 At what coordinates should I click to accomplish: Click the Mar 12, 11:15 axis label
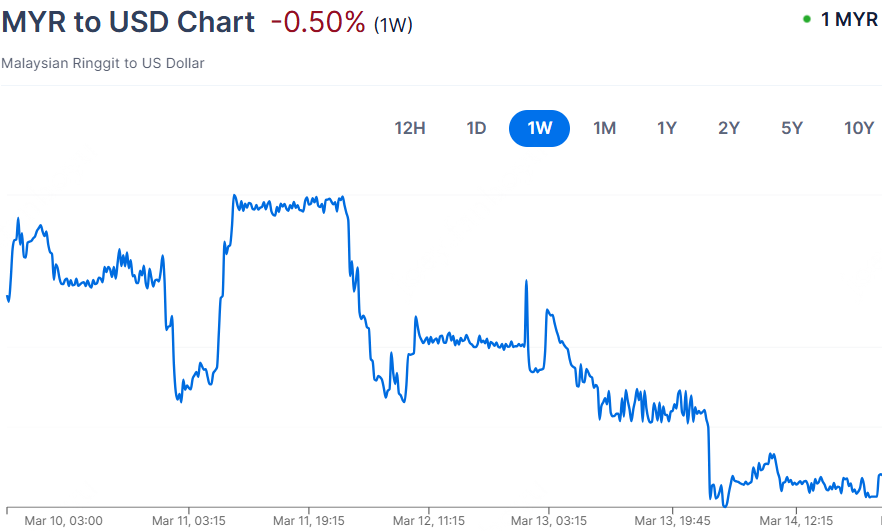tap(429, 520)
